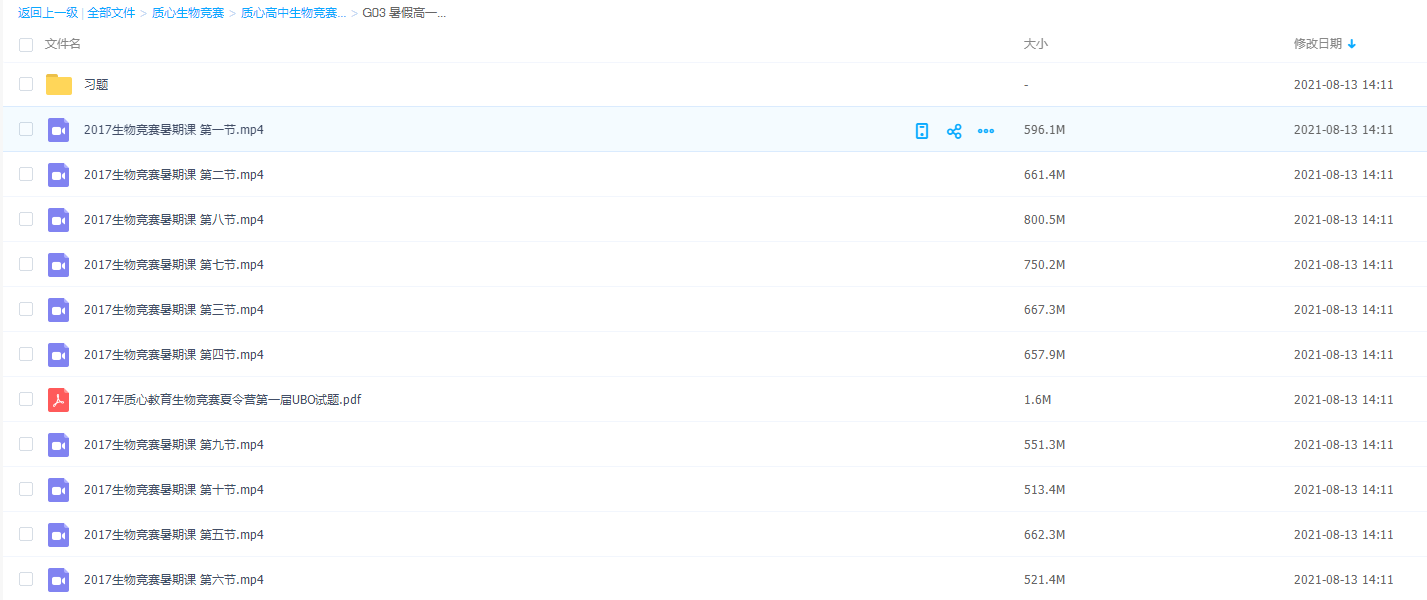Check the box for the 习题 folder
Screen dimensions: 1427x600
coord(26,85)
